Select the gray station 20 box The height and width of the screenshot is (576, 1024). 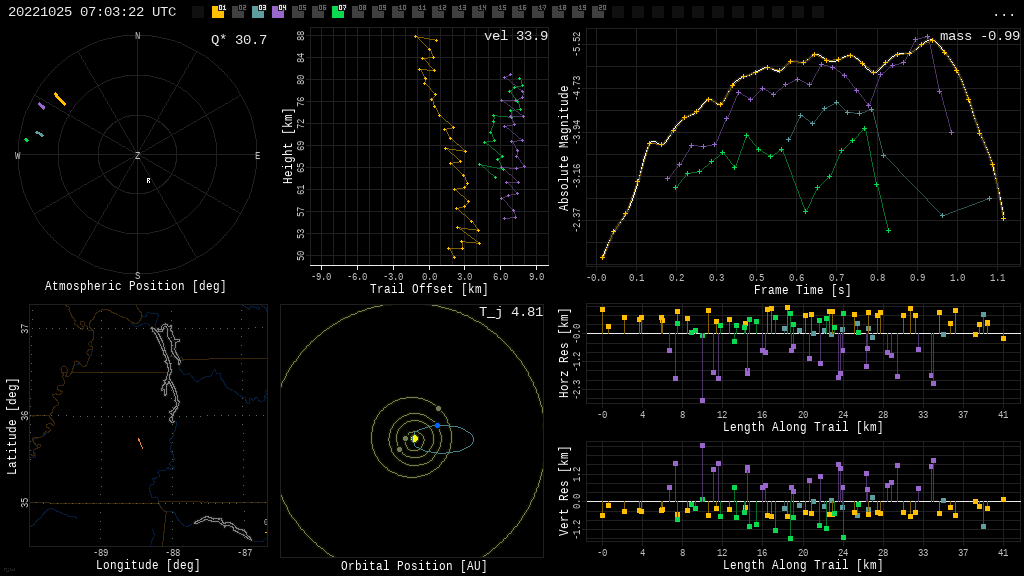click(x=598, y=12)
